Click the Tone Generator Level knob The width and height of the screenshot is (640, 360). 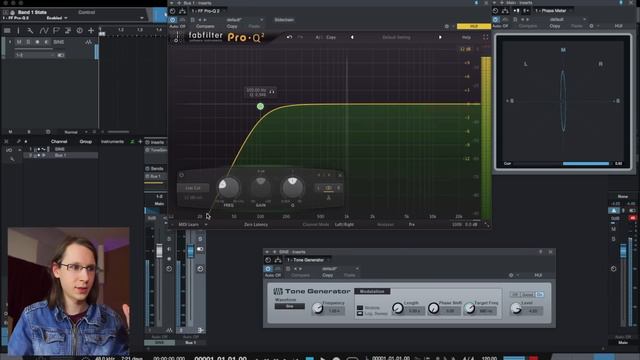click(x=516, y=308)
